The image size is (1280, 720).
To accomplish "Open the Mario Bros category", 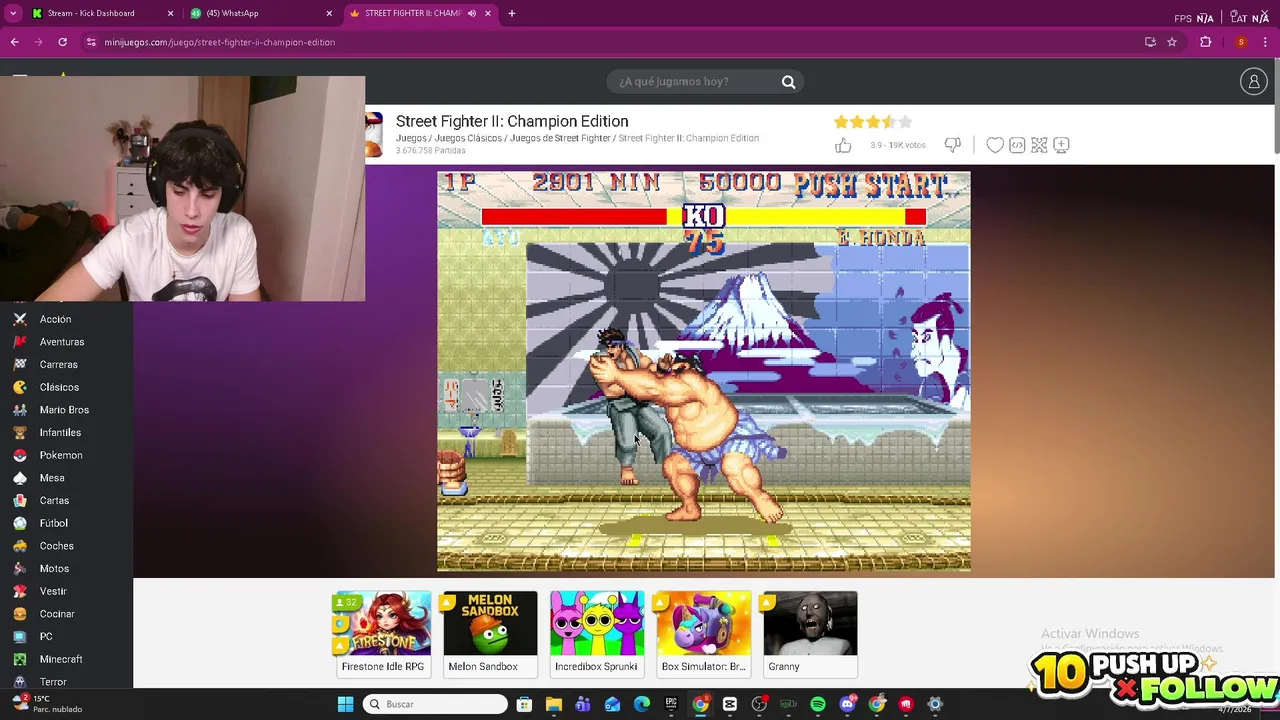I will pos(66,410).
